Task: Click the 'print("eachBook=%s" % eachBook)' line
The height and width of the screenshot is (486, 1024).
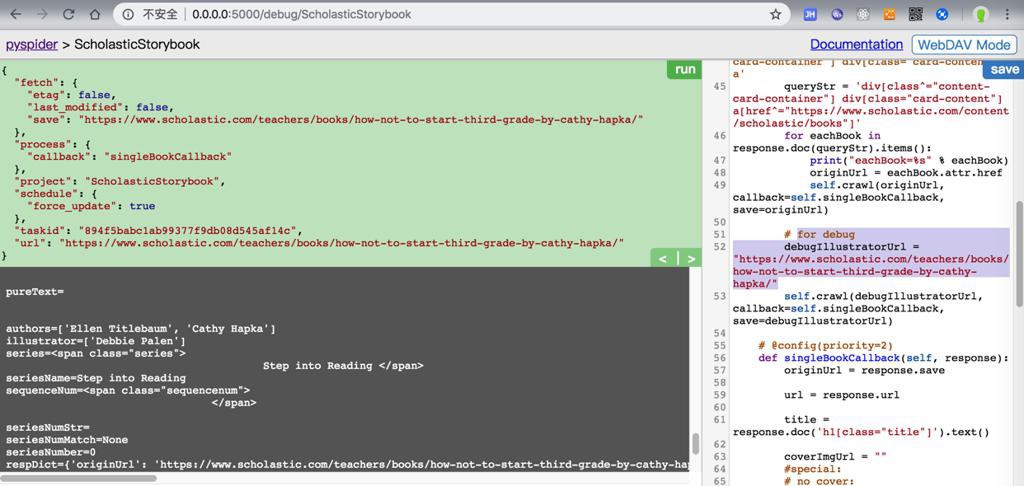Action: [x=909, y=161]
